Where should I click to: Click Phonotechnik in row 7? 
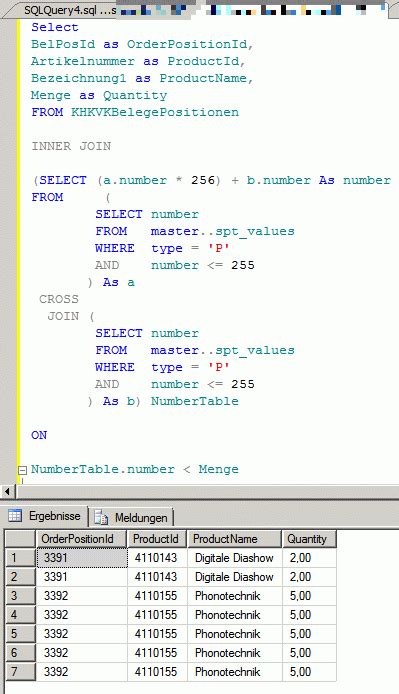(235, 672)
